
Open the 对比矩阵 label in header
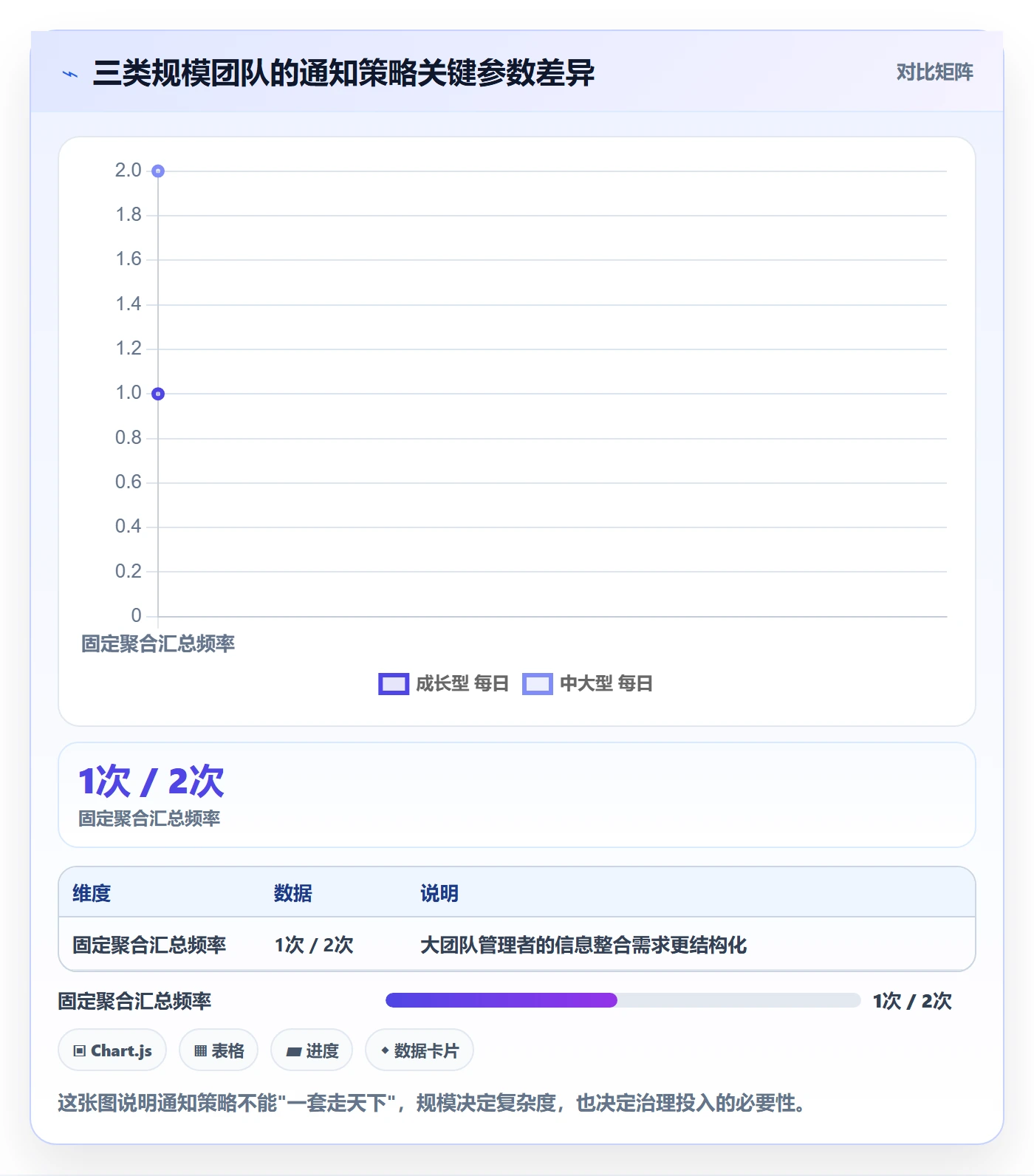pyautogui.click(x=934, y=72)
